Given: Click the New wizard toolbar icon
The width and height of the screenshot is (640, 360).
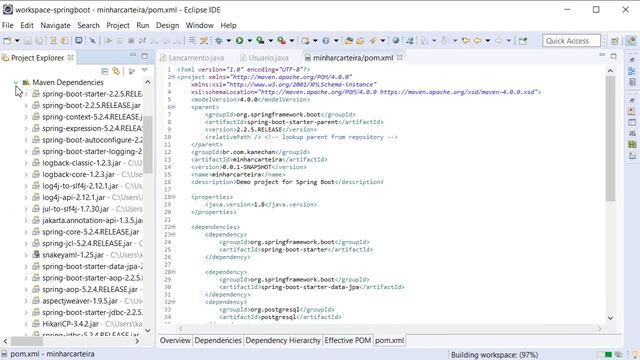Looking at the screenshot, I should point(7,41).
